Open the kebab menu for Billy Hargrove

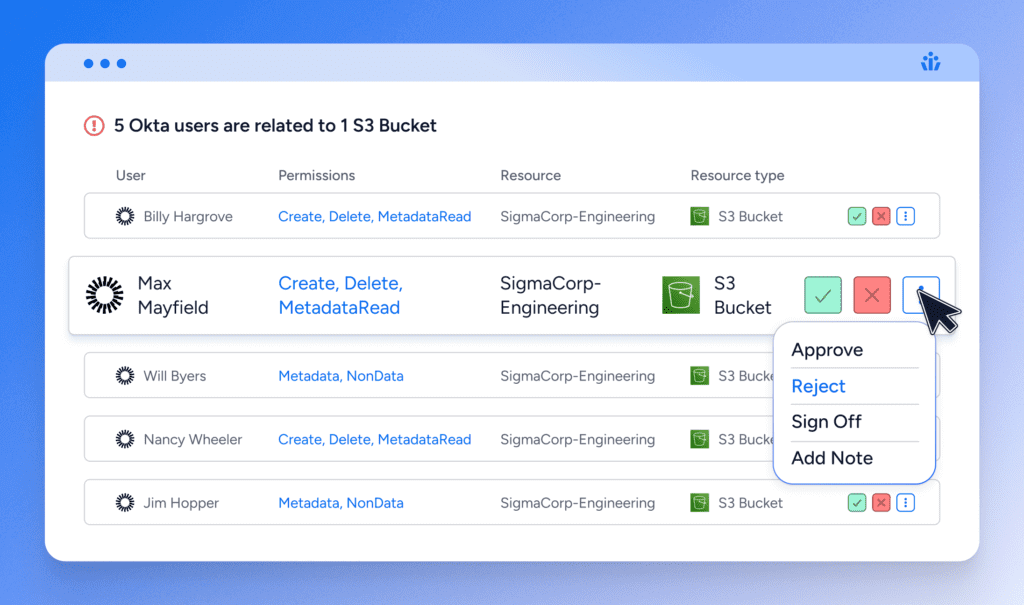tap(905, 216)
